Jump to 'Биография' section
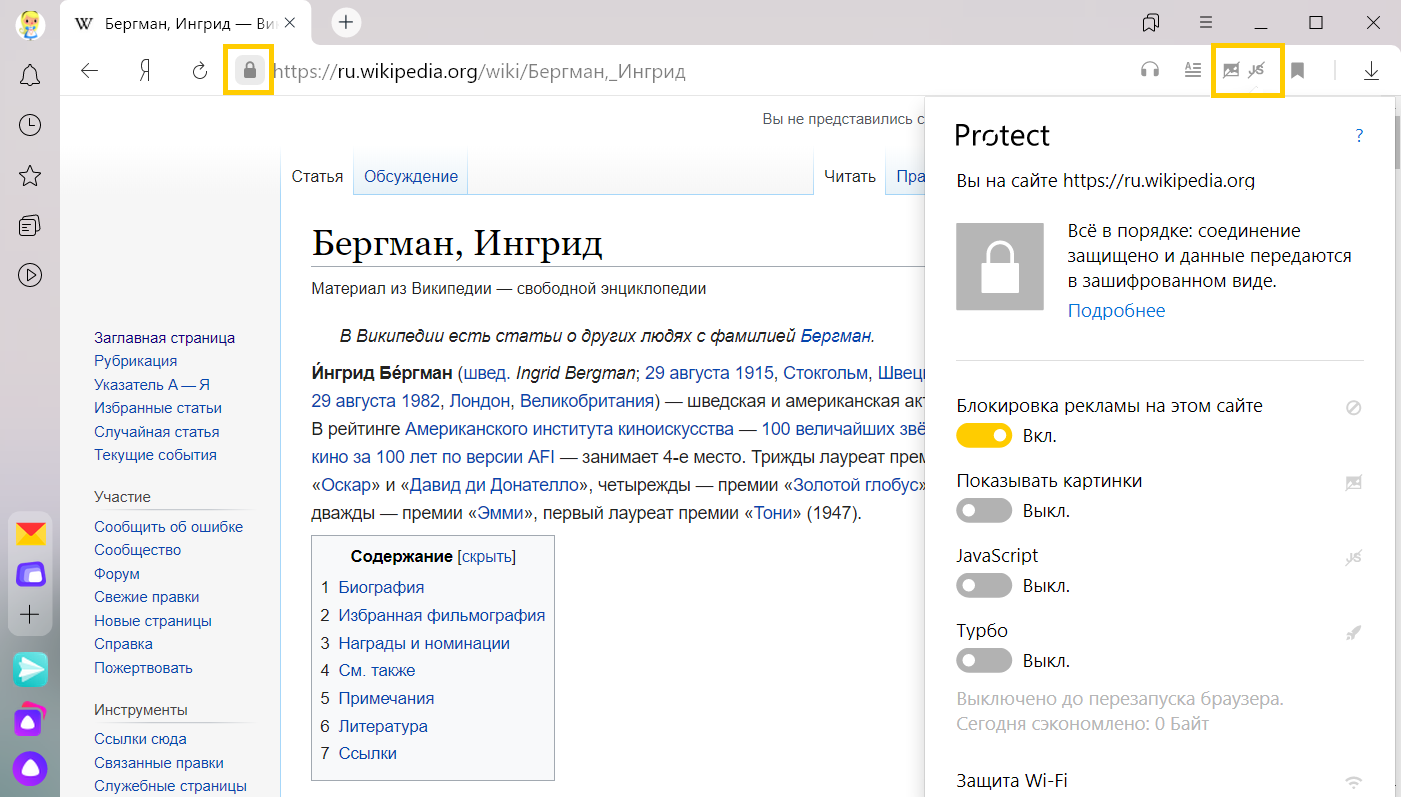Viewport: 1401px width, 797px height. pos(381,587)
